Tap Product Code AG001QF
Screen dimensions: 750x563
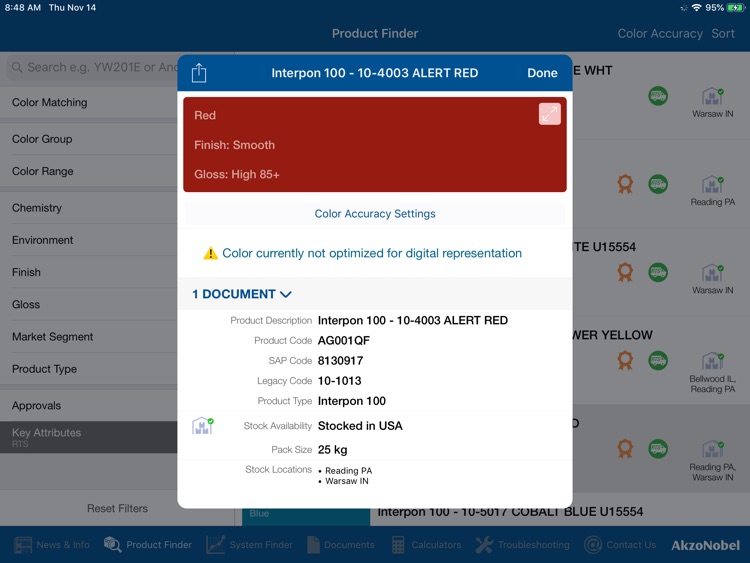point(343,341)
